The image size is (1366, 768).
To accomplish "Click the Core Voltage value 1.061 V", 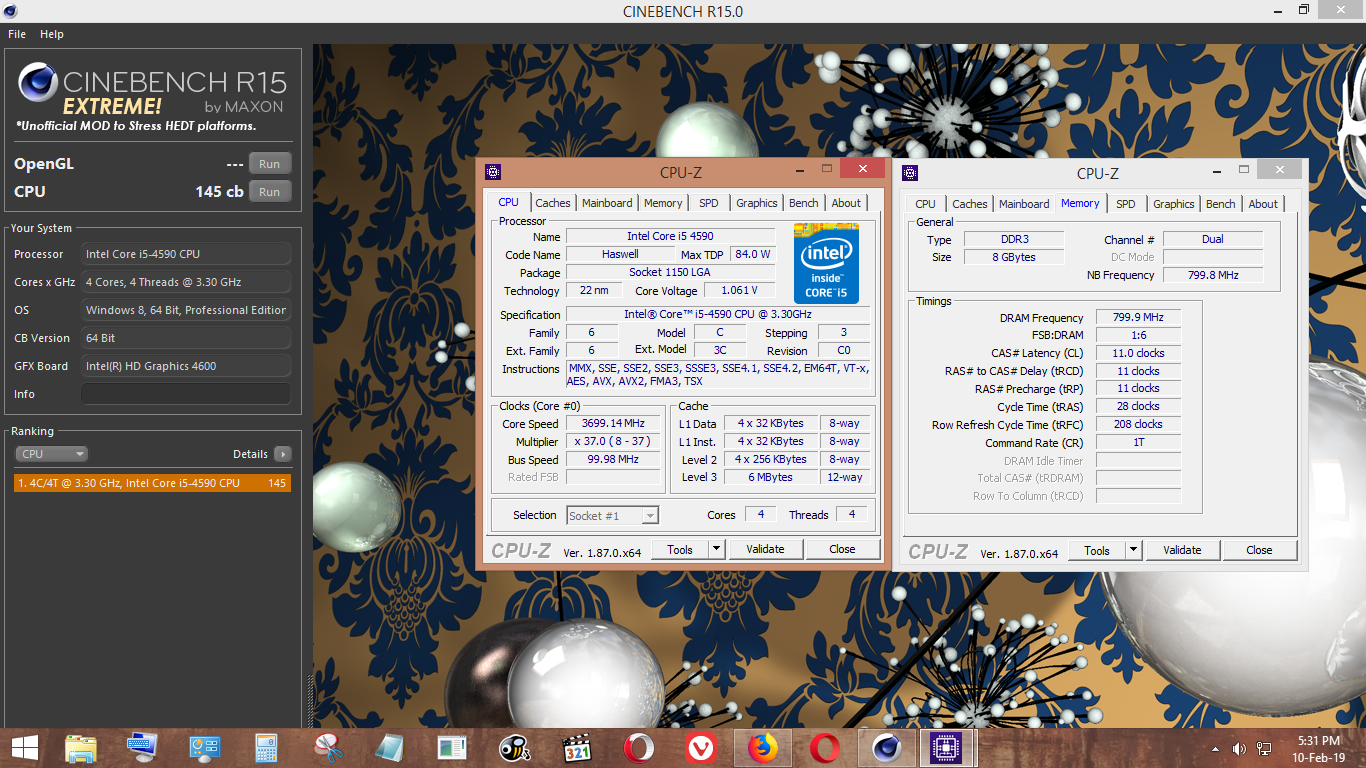I will click(740, 291).
